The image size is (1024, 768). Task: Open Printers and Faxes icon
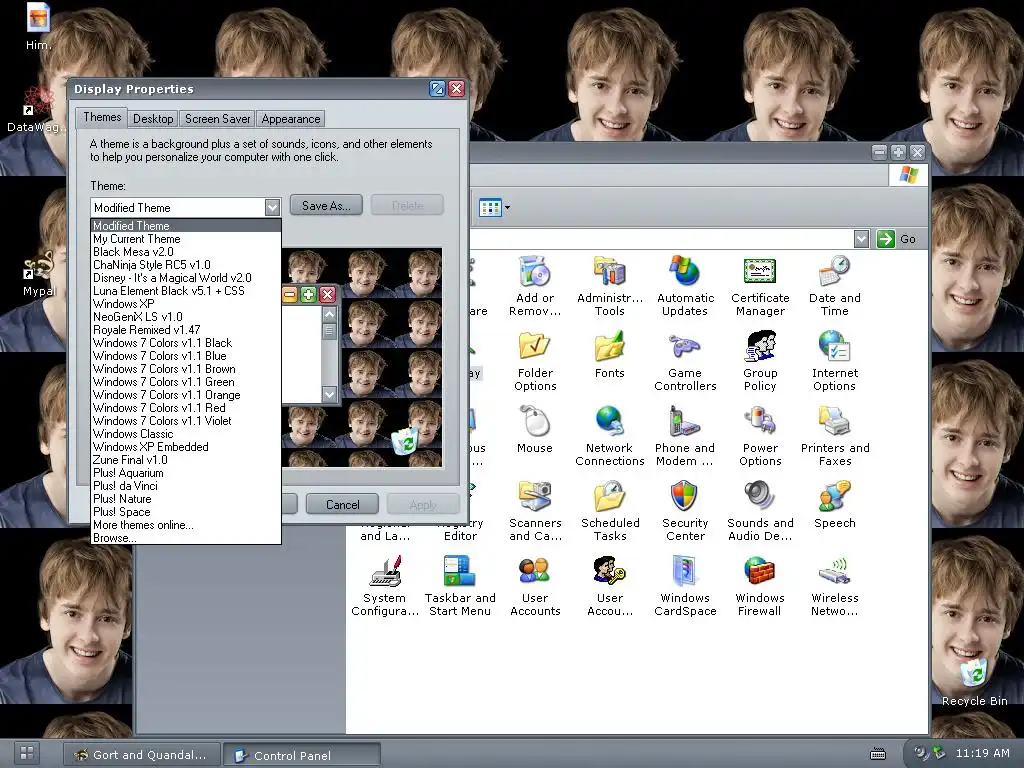coord(834,422)
